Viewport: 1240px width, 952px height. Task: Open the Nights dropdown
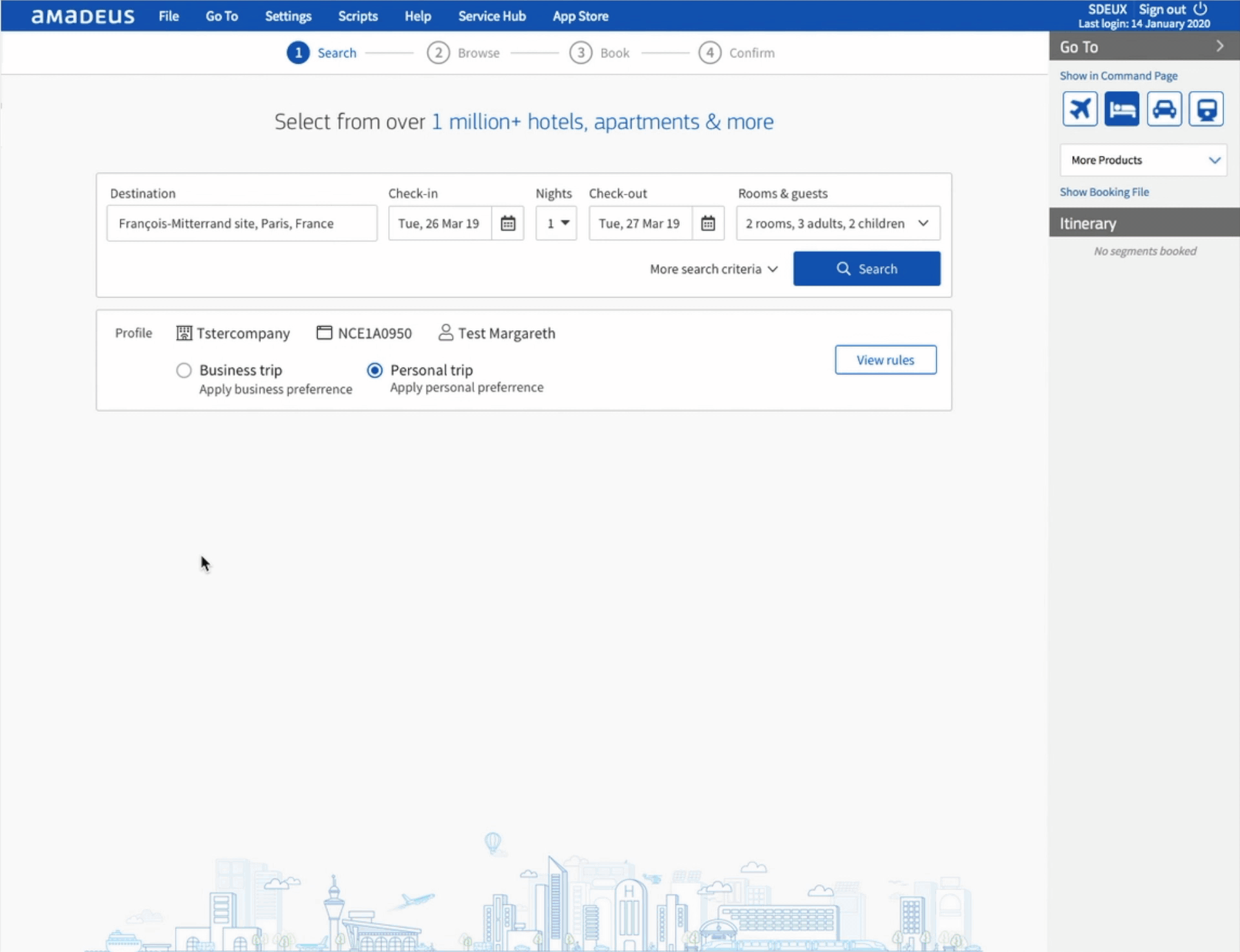(556, 223)
